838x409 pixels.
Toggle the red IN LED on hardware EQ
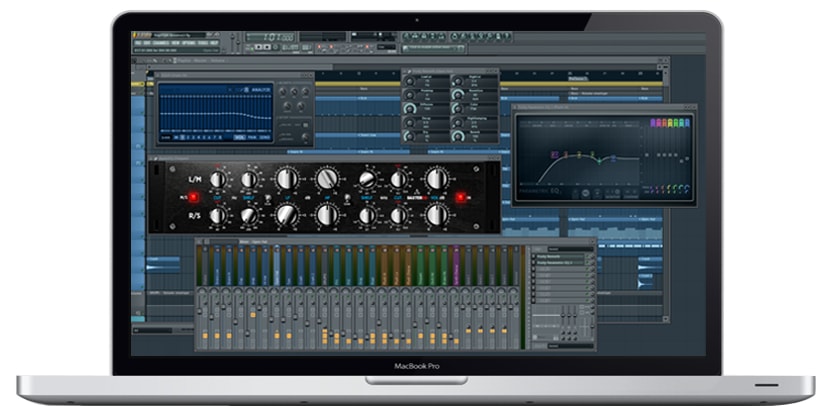[461, 197]
